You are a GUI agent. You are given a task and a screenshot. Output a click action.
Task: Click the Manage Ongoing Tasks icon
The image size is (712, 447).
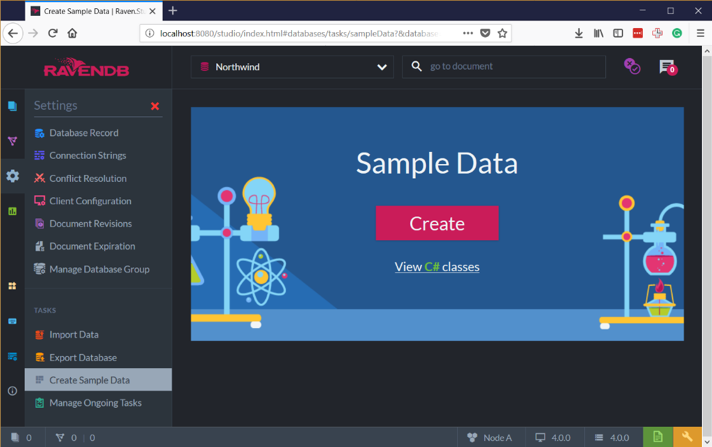pyautogui.click(x=40, y=402)
